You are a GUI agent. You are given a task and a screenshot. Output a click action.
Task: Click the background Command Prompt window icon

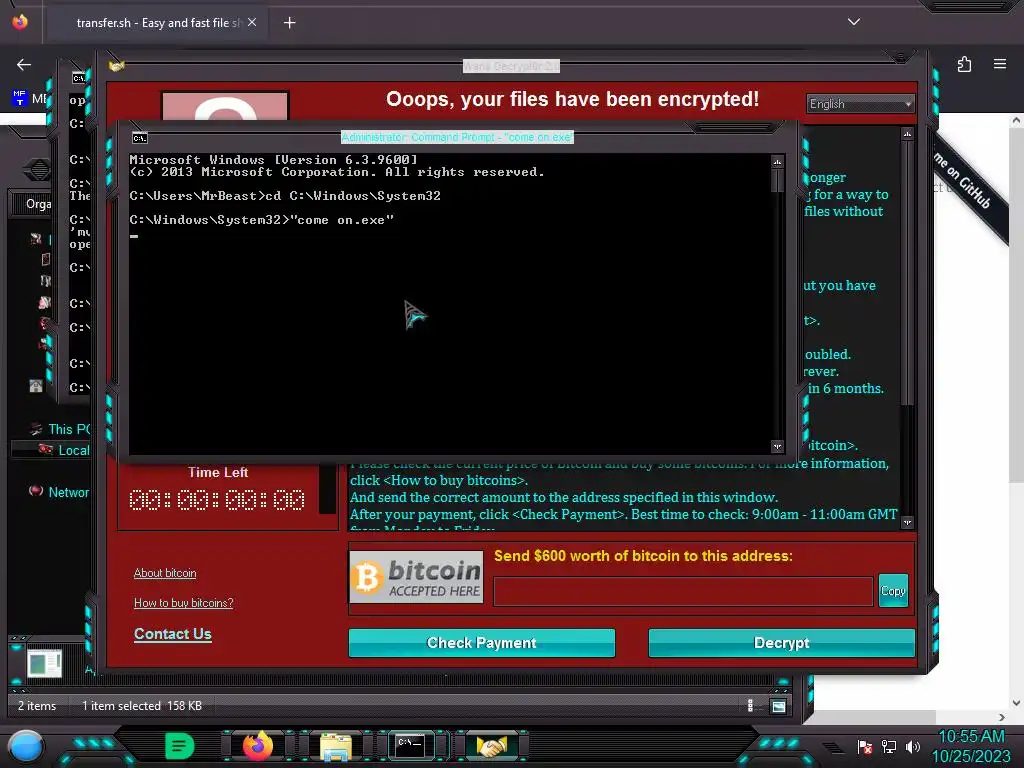pyautogui.click(x=78, y=78)
